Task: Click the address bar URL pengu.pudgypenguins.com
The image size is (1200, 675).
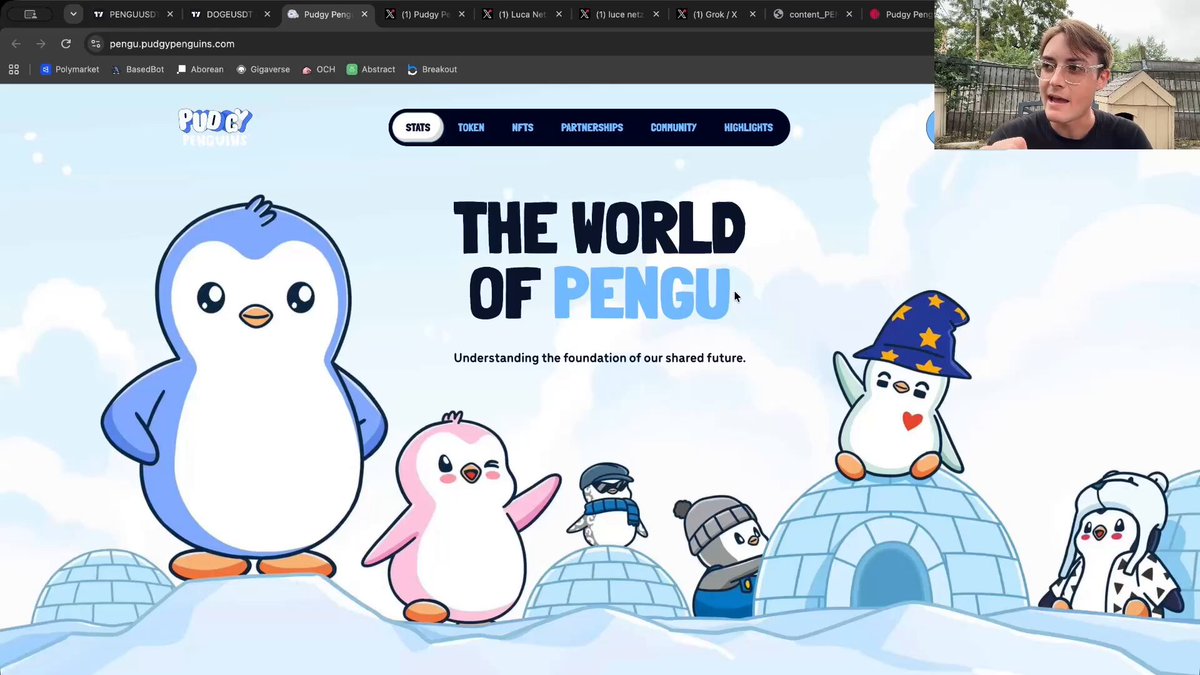Action: tap(172, 44)
